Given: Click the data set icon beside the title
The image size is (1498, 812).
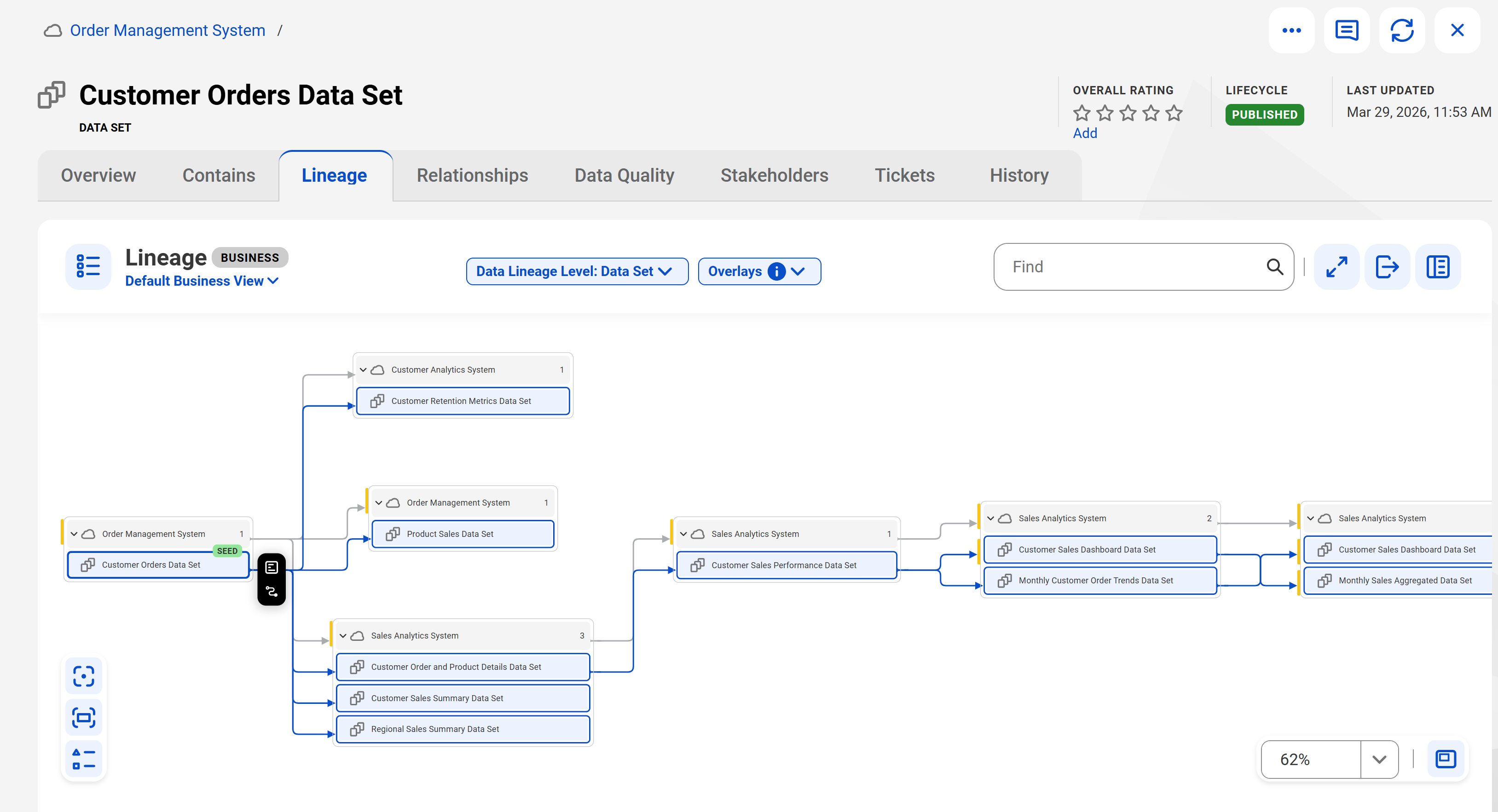Looking at the screenshot, I should (x=51, y=95).
